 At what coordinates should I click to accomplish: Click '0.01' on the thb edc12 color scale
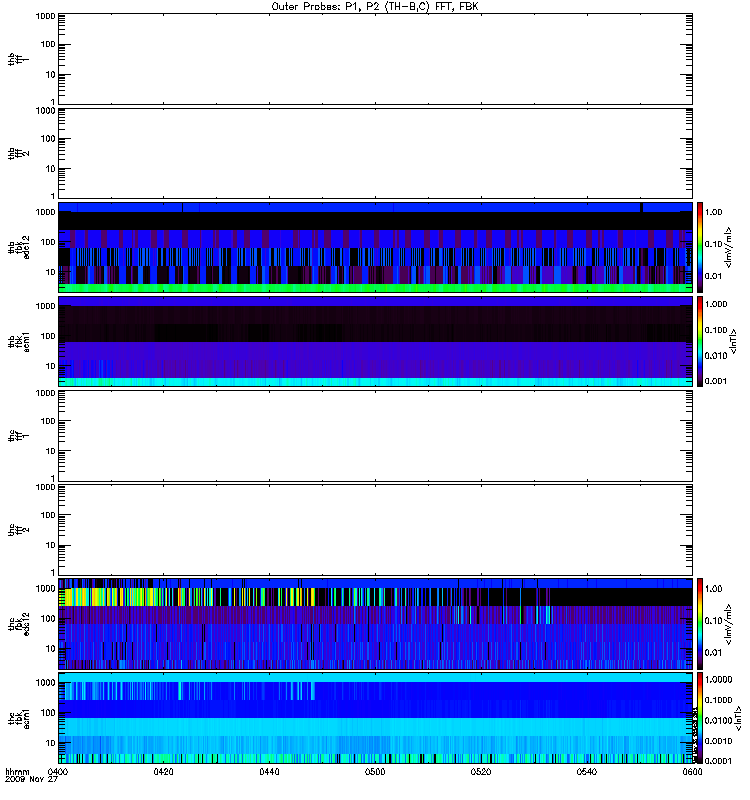click(x=713, y=276)
